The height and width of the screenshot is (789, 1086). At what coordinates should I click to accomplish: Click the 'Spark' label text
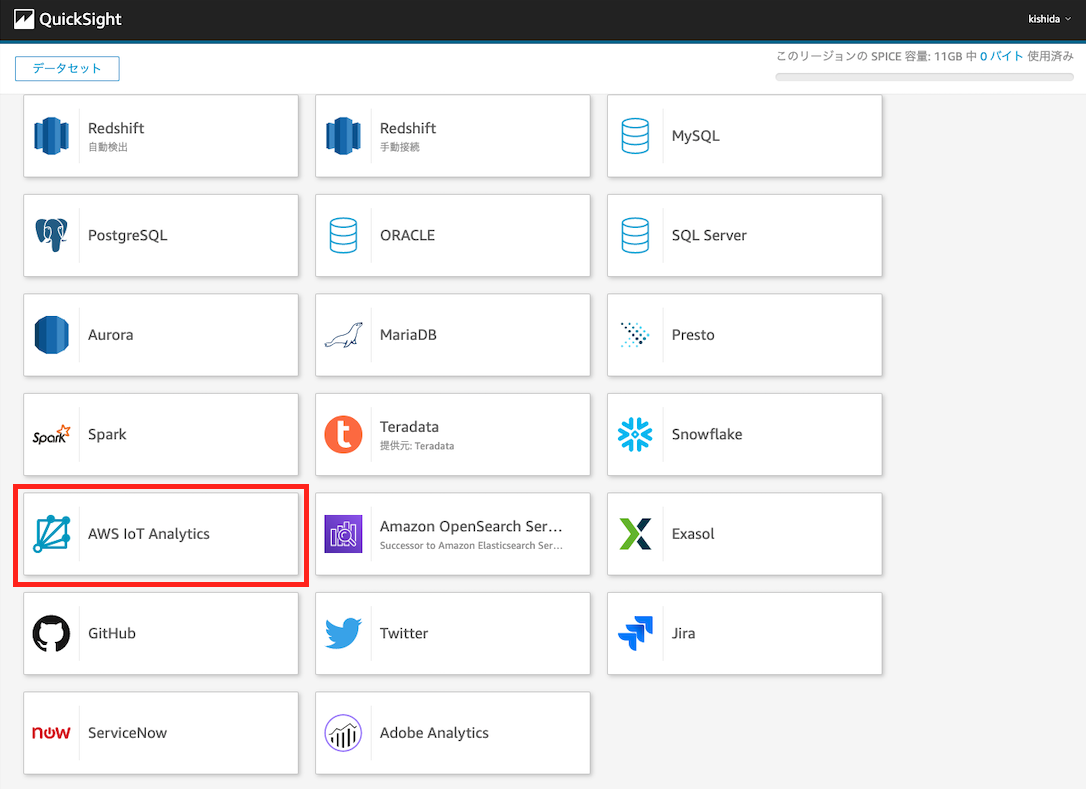107,434
